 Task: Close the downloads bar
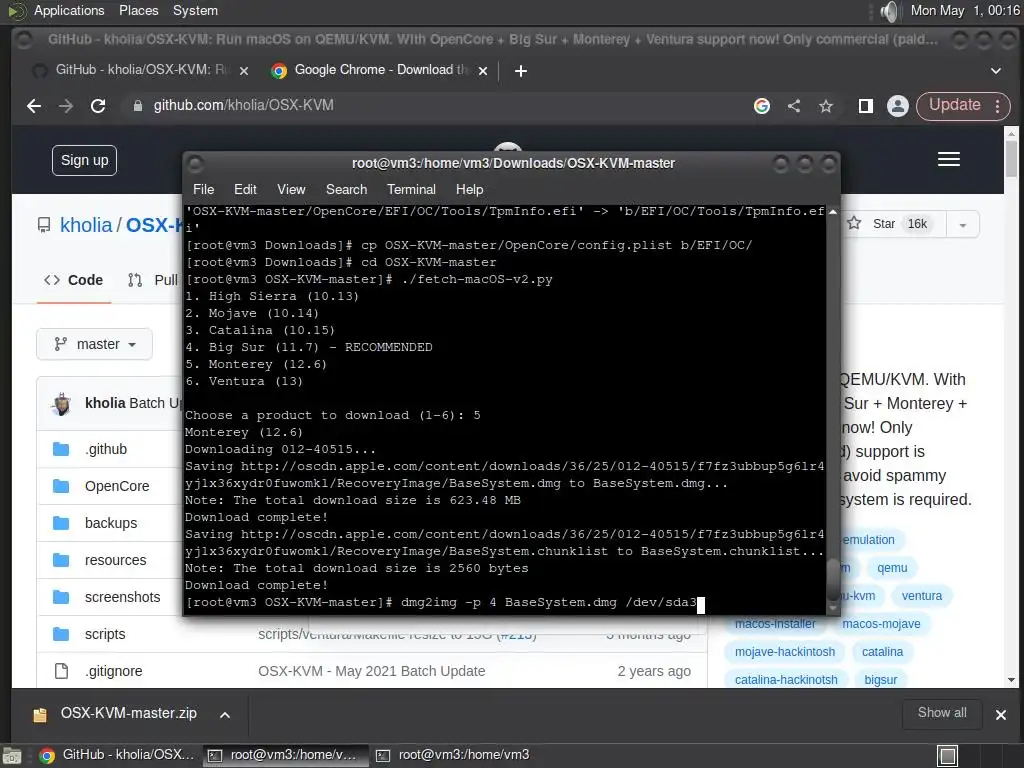[1000, 715]
